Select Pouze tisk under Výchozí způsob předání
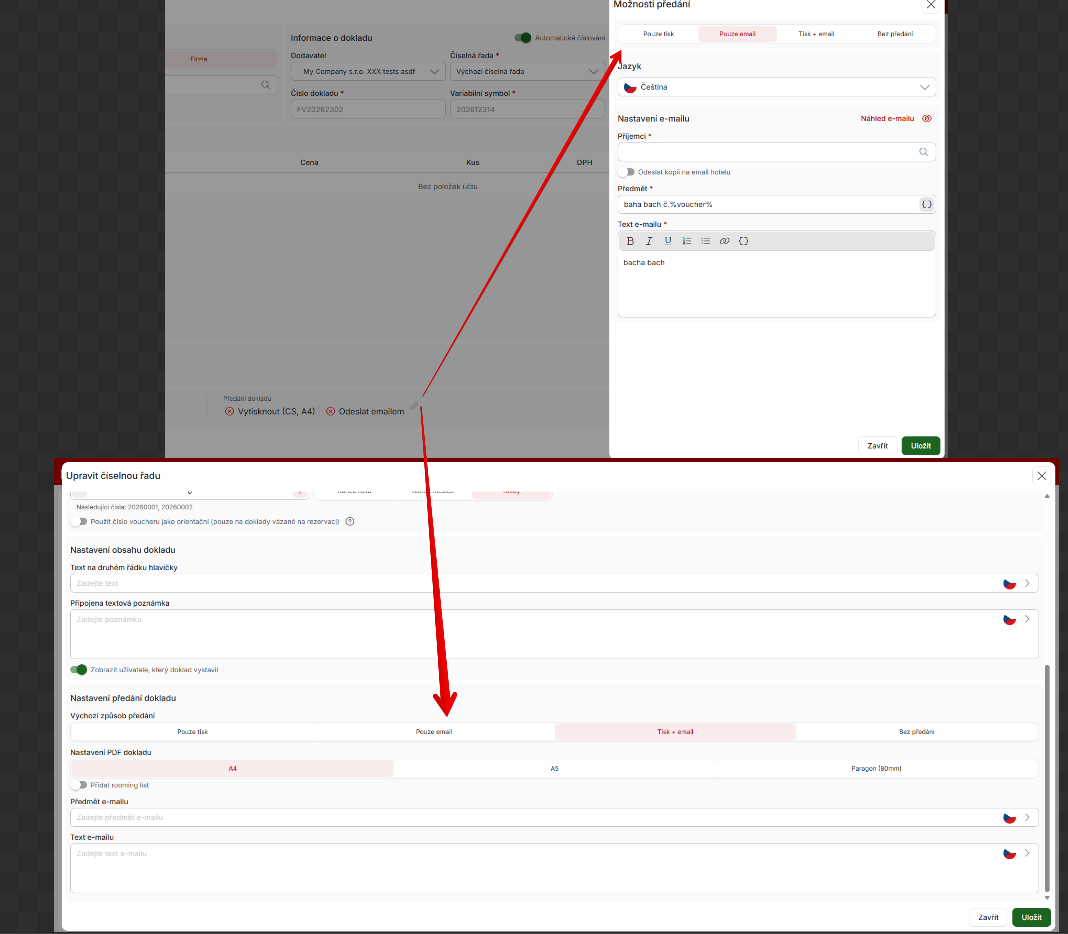 [193, 732]
